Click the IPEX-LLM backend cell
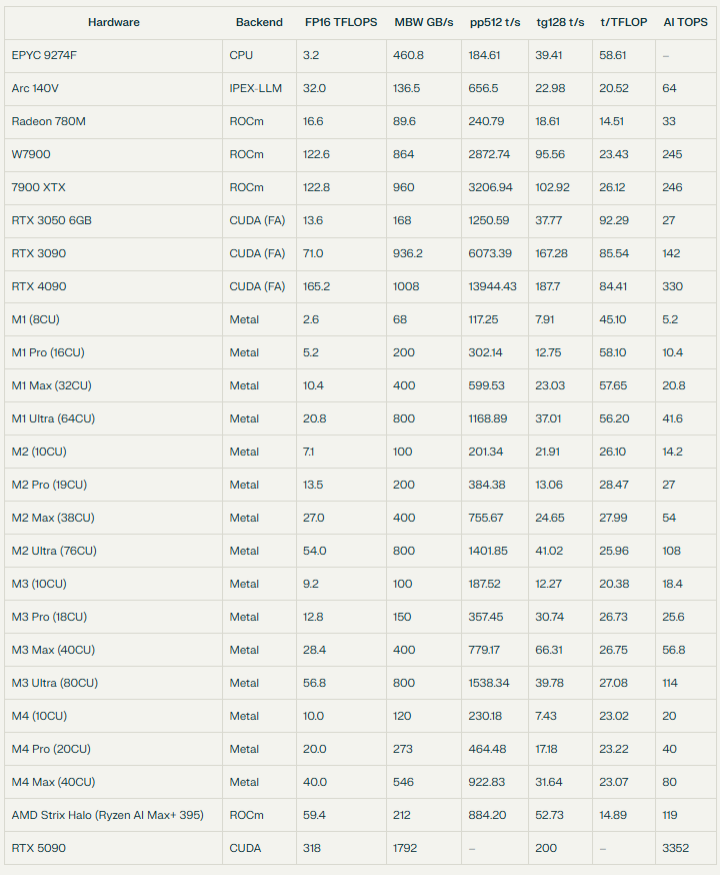Viewport: 720px width, 875px height. tap(255, 89)
